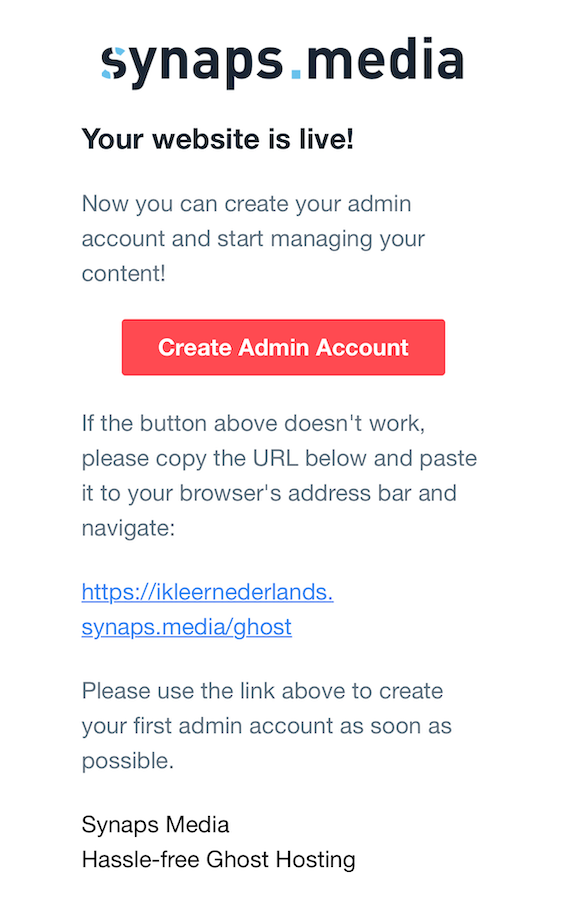Open the Create Admin Account button

[283, 347]
